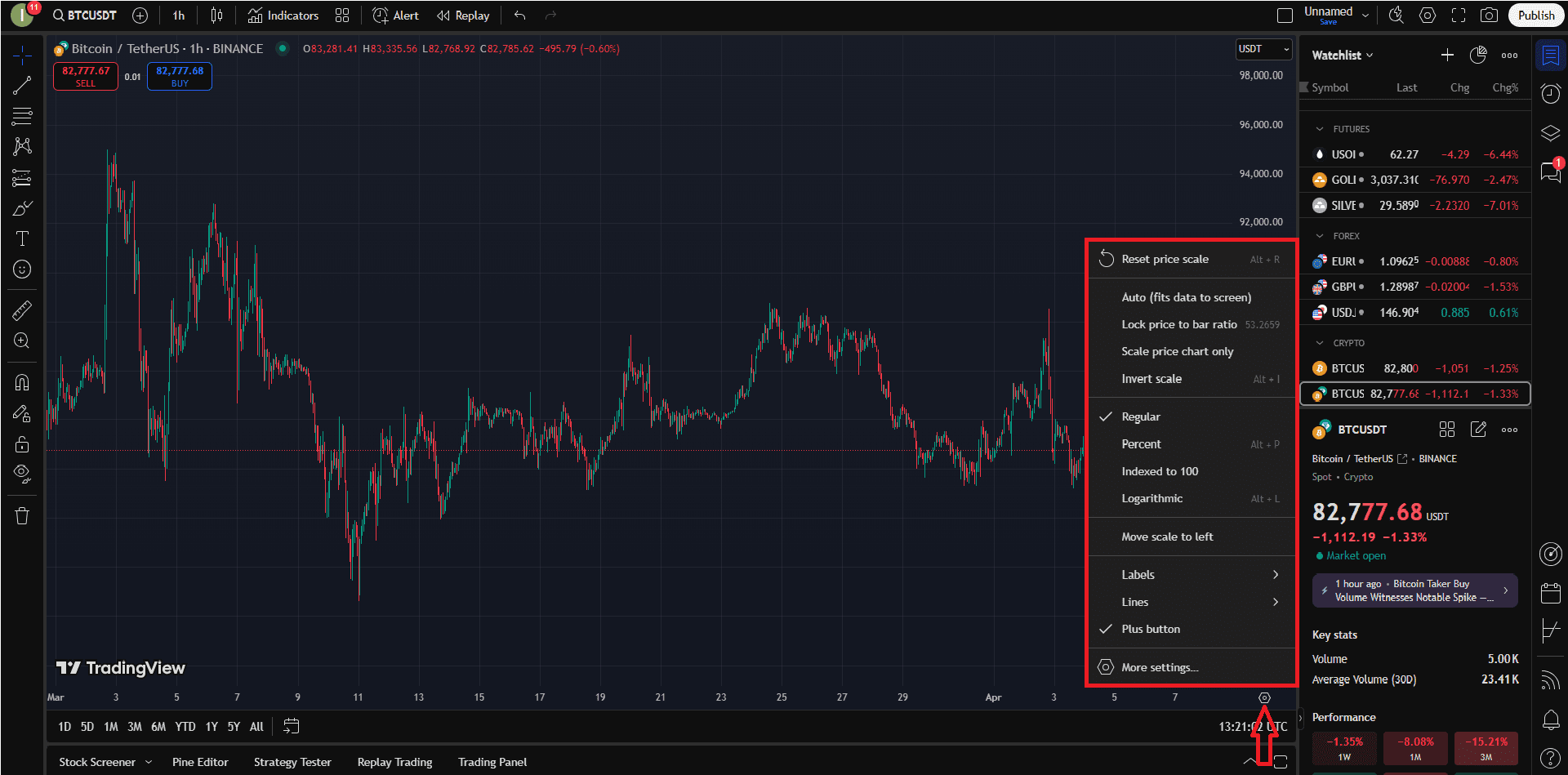
Task: Switch scale to Percent mode
Action: (x=1192, y=444)
